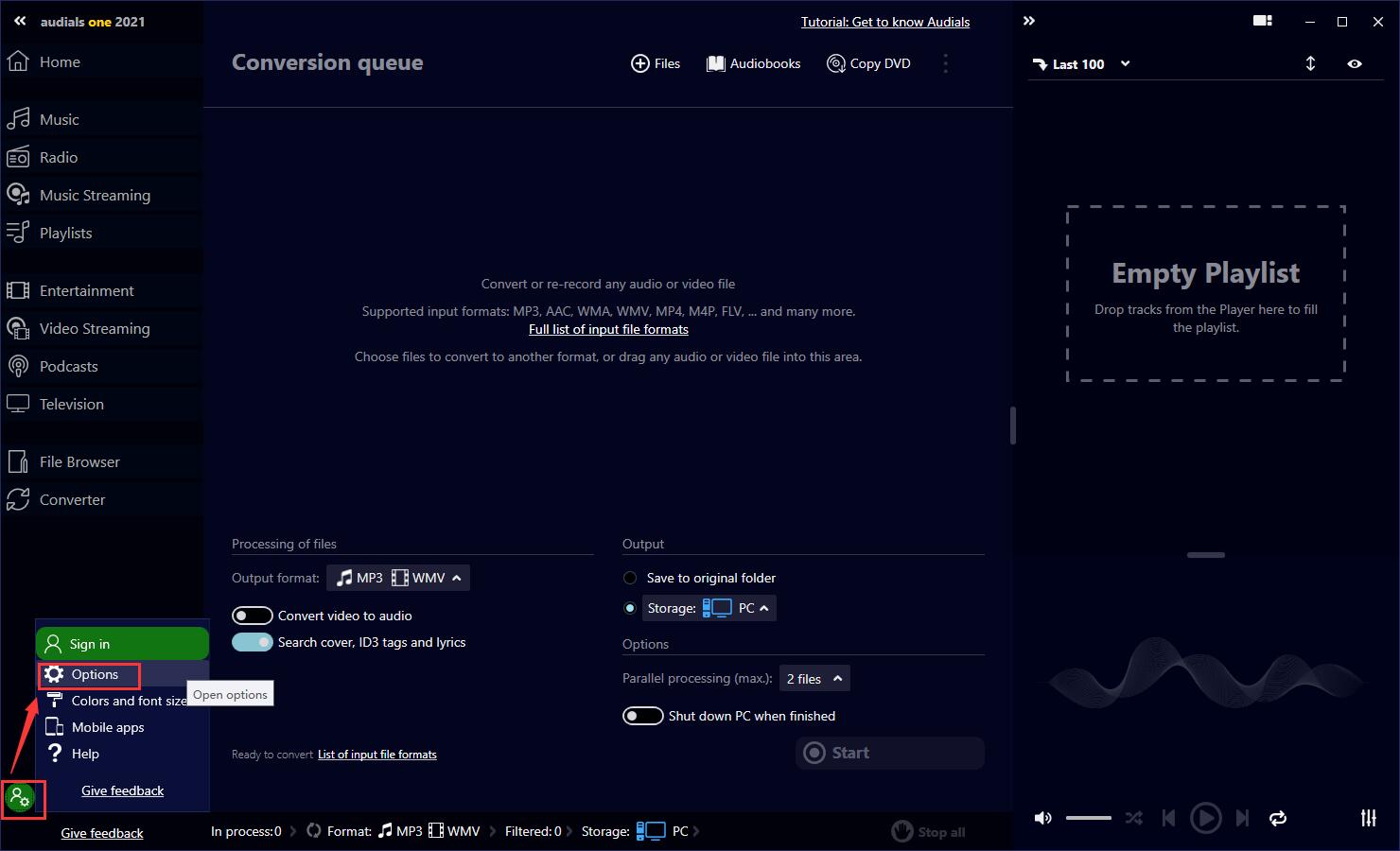Open Help from the popup menu
The image size is (1400, 851).
click(x=72, y=754)
